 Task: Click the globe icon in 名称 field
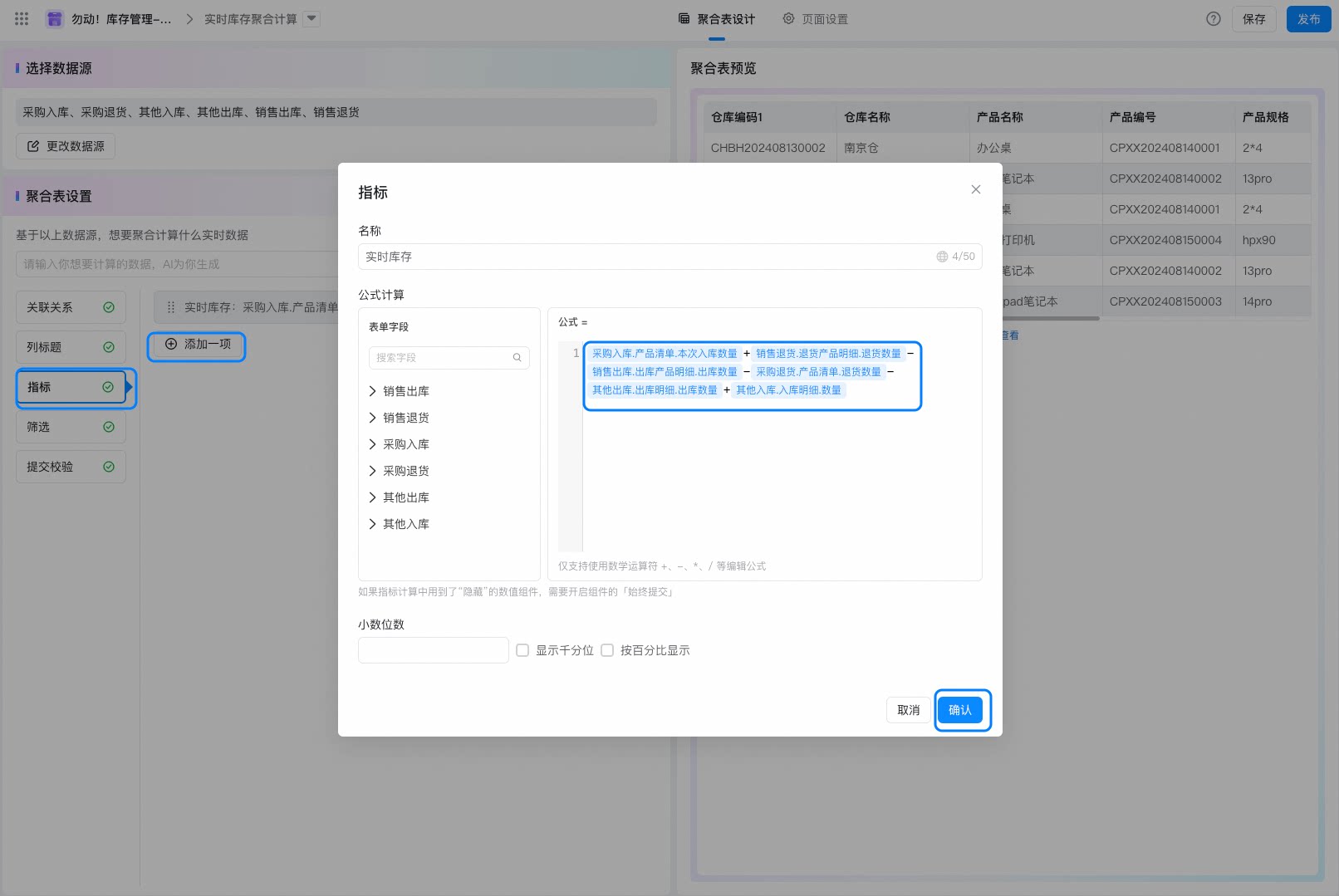(942, 257)
